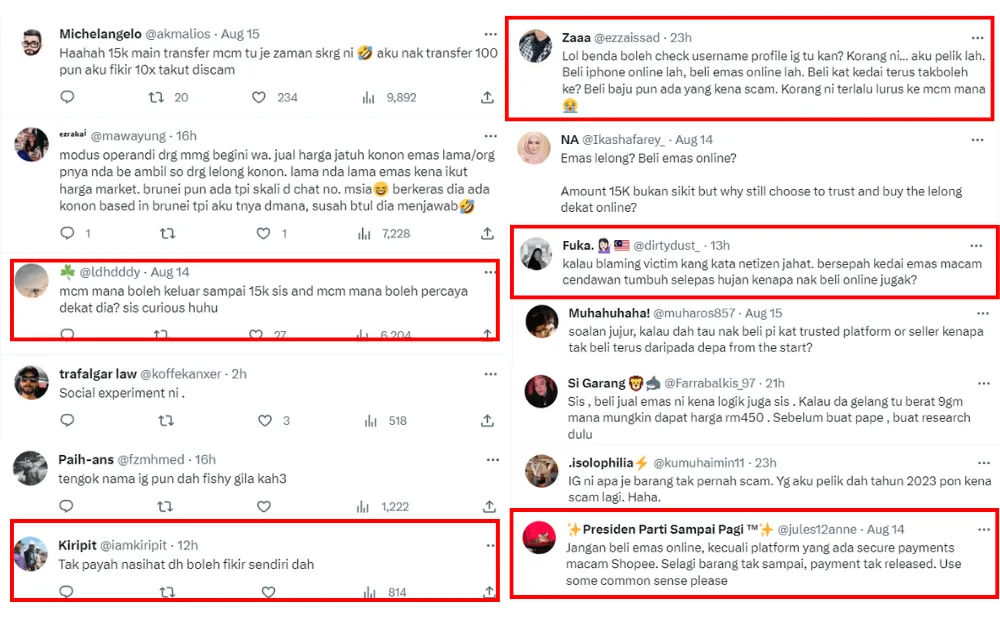Reply to Kiripit's tweet

click(x=67, y=592)
